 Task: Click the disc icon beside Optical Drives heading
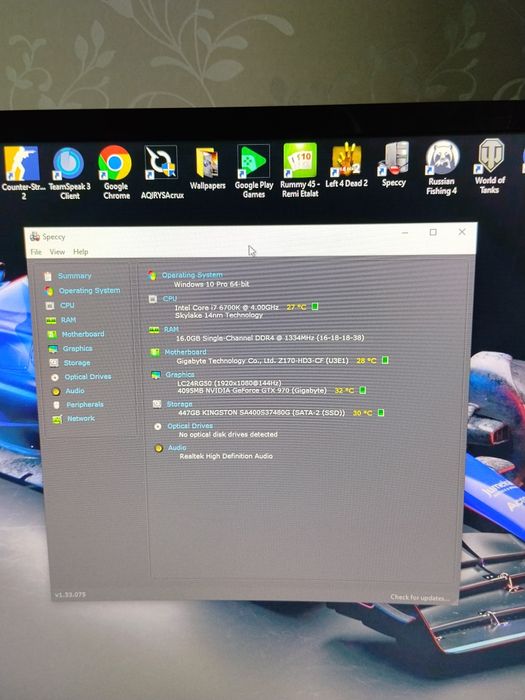click(x=158, y=426)
